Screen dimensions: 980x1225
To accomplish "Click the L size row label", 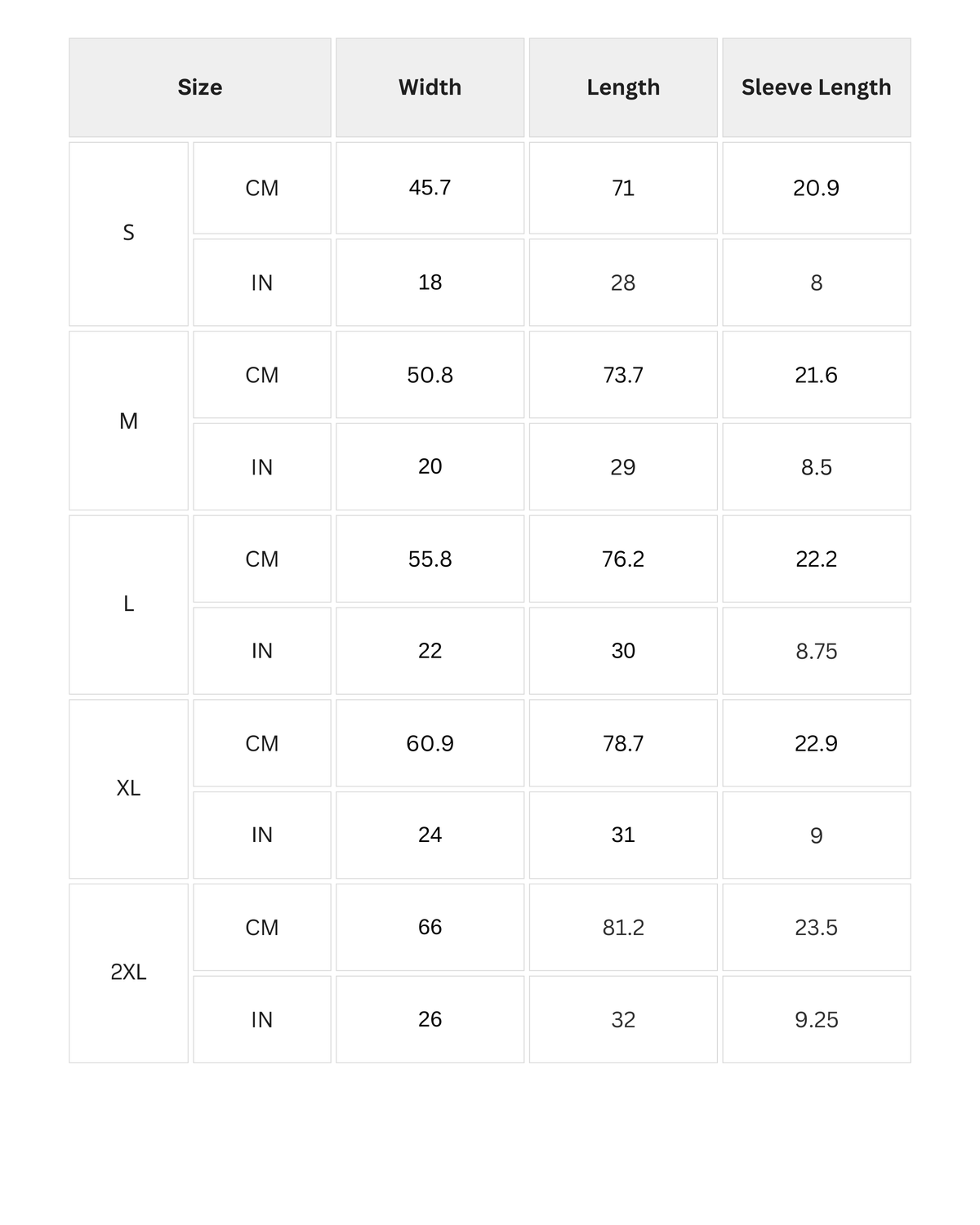I will [x=128, y=604].
